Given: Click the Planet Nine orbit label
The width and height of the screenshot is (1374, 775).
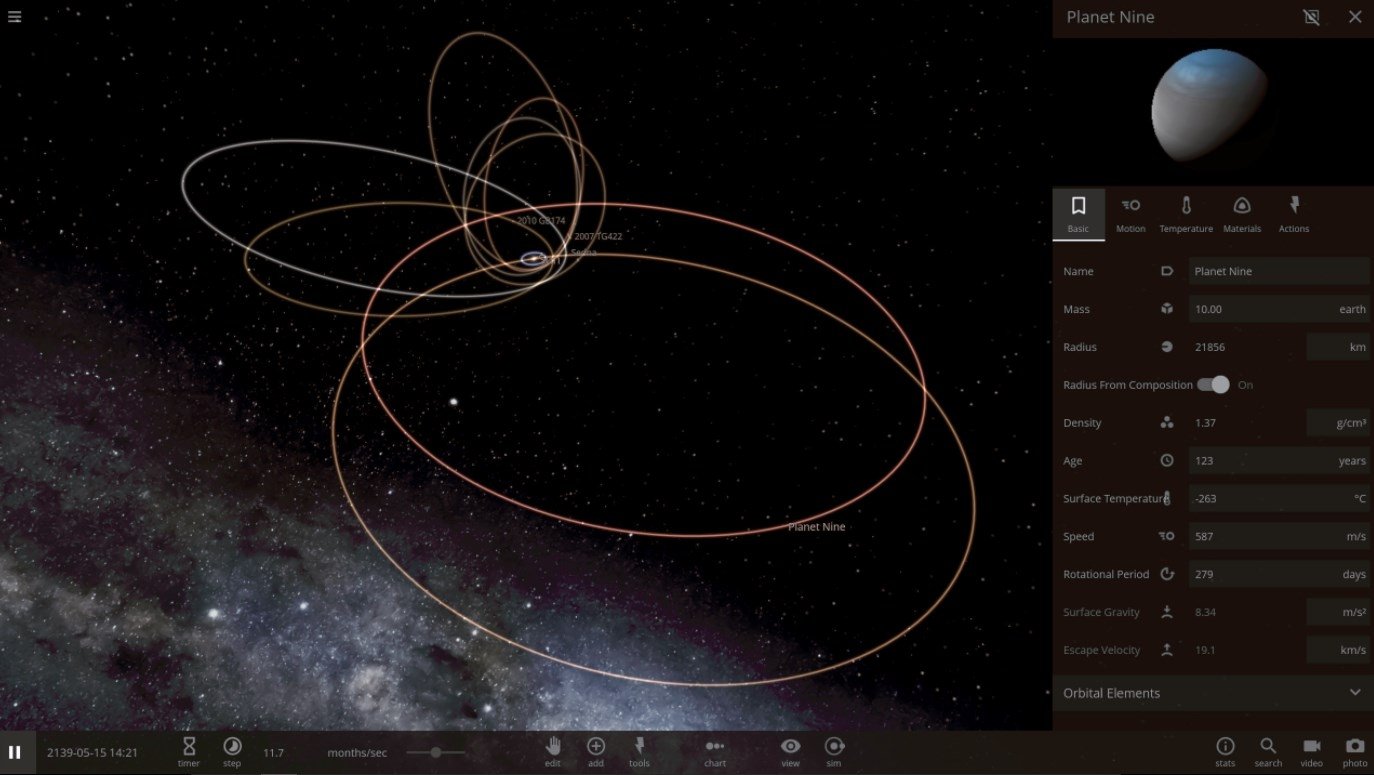Looking at the screenshot, I should click(x=816, y=527).
